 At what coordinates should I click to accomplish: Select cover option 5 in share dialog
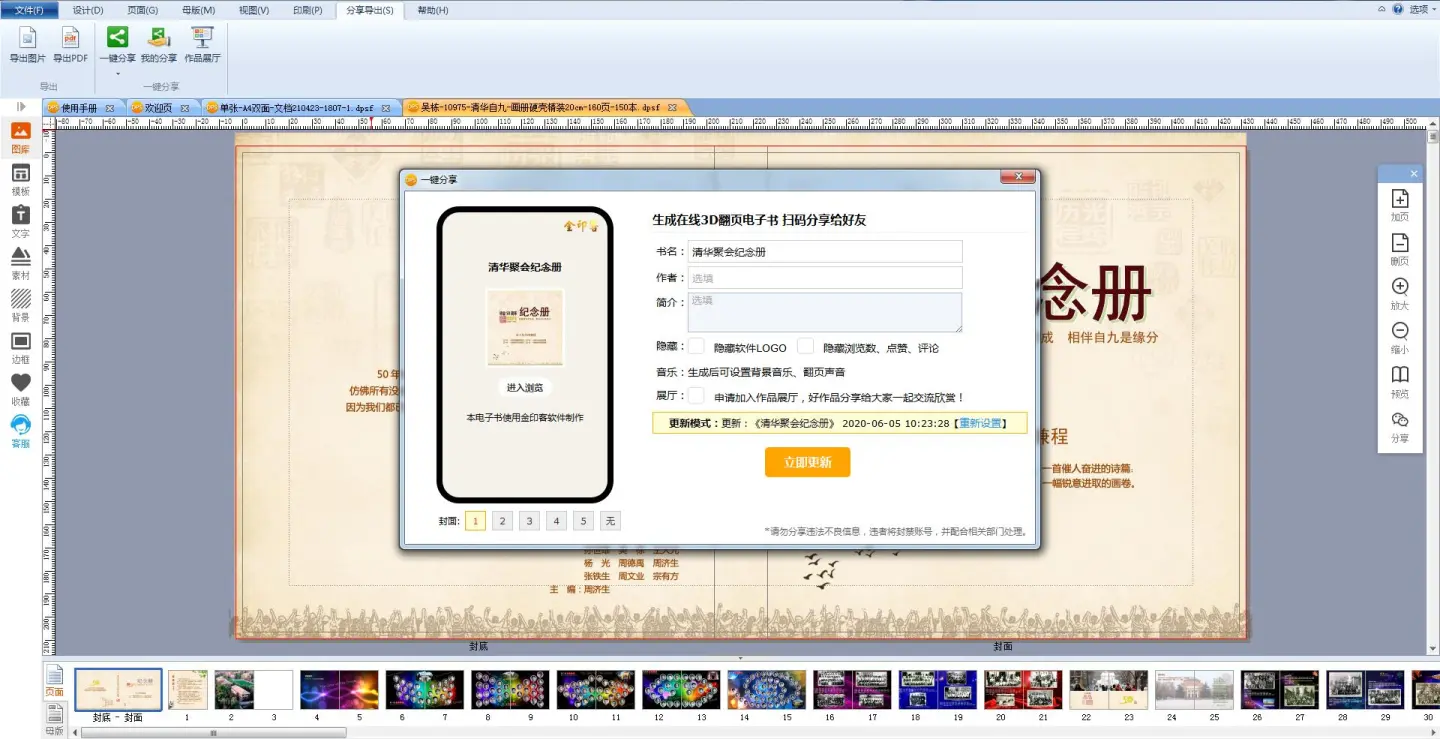pos(583,521)
